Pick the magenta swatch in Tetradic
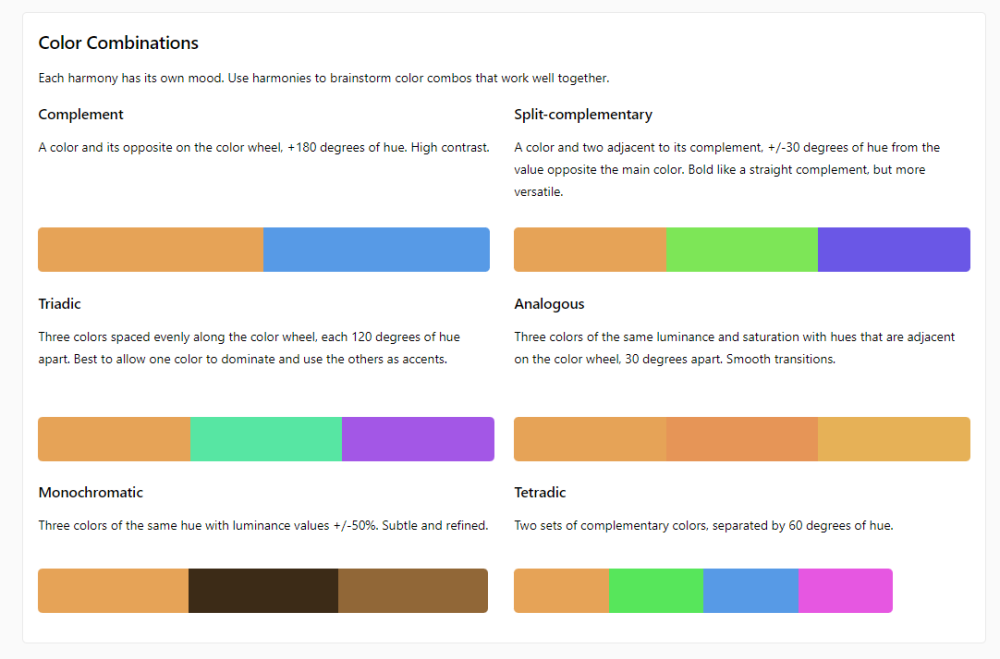 (845, 590)
